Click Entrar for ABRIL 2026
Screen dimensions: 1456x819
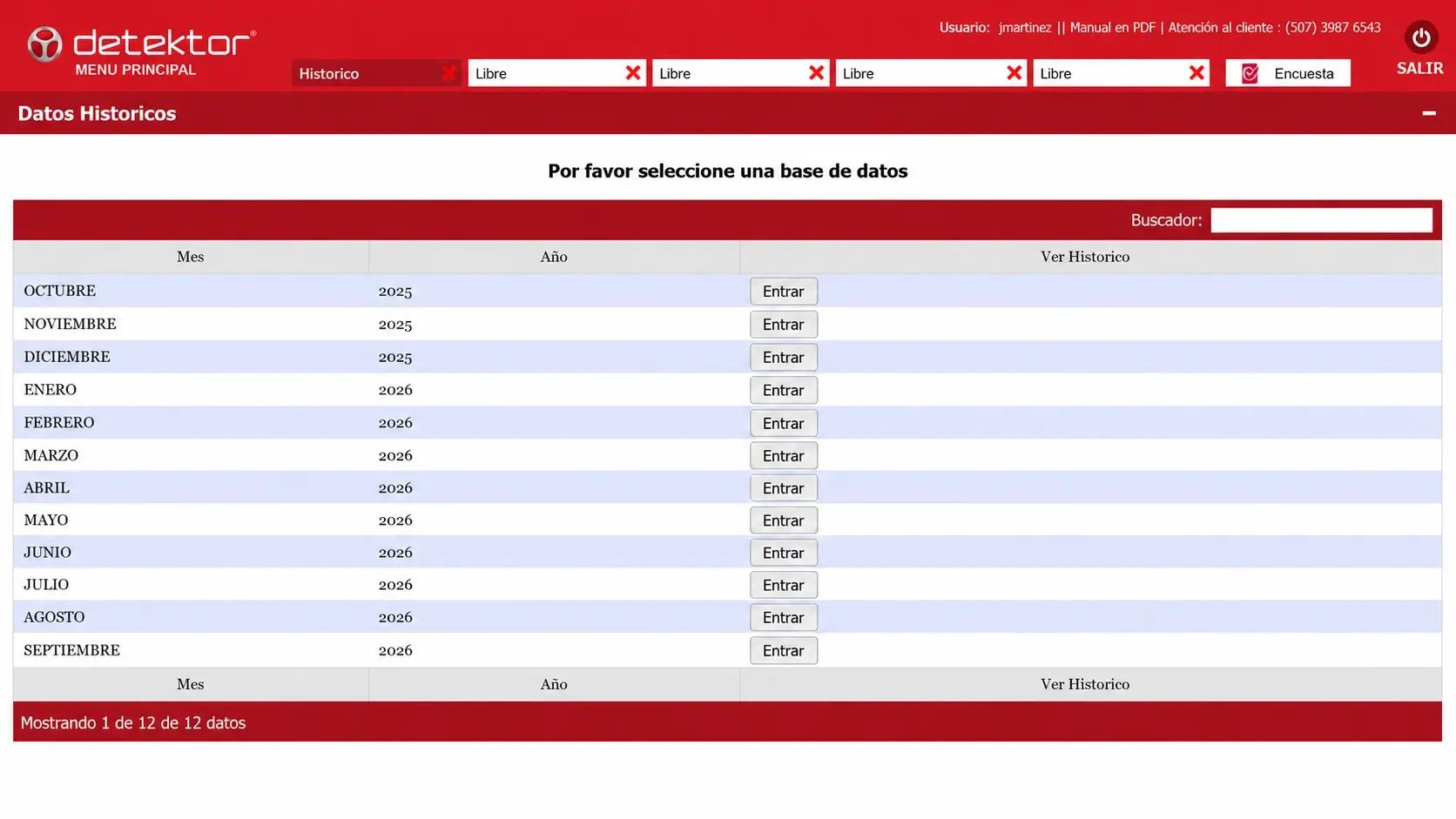784,488
